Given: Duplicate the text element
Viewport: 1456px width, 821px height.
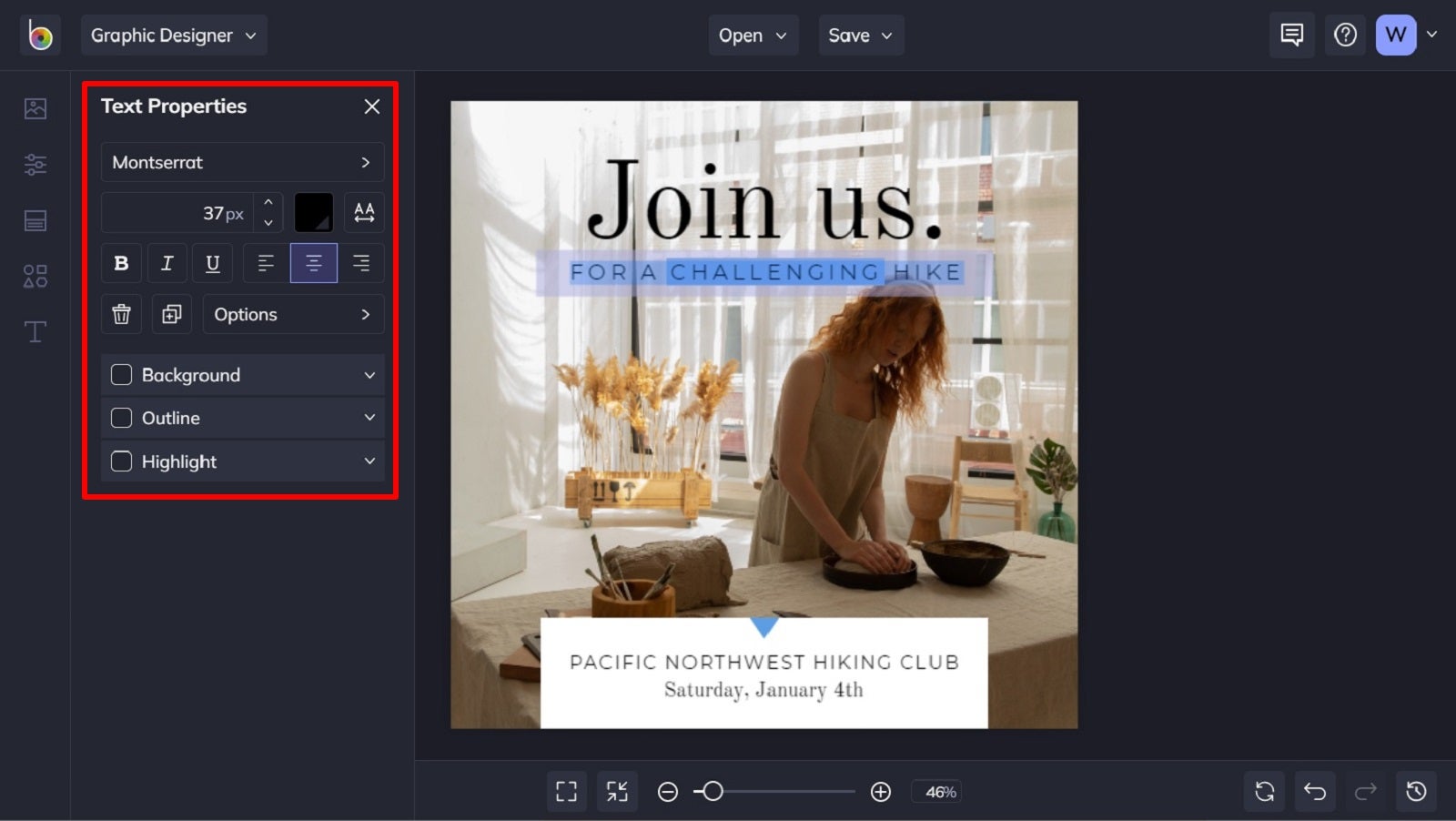Looking at the screenshot, I should click(x=171, y=314).
